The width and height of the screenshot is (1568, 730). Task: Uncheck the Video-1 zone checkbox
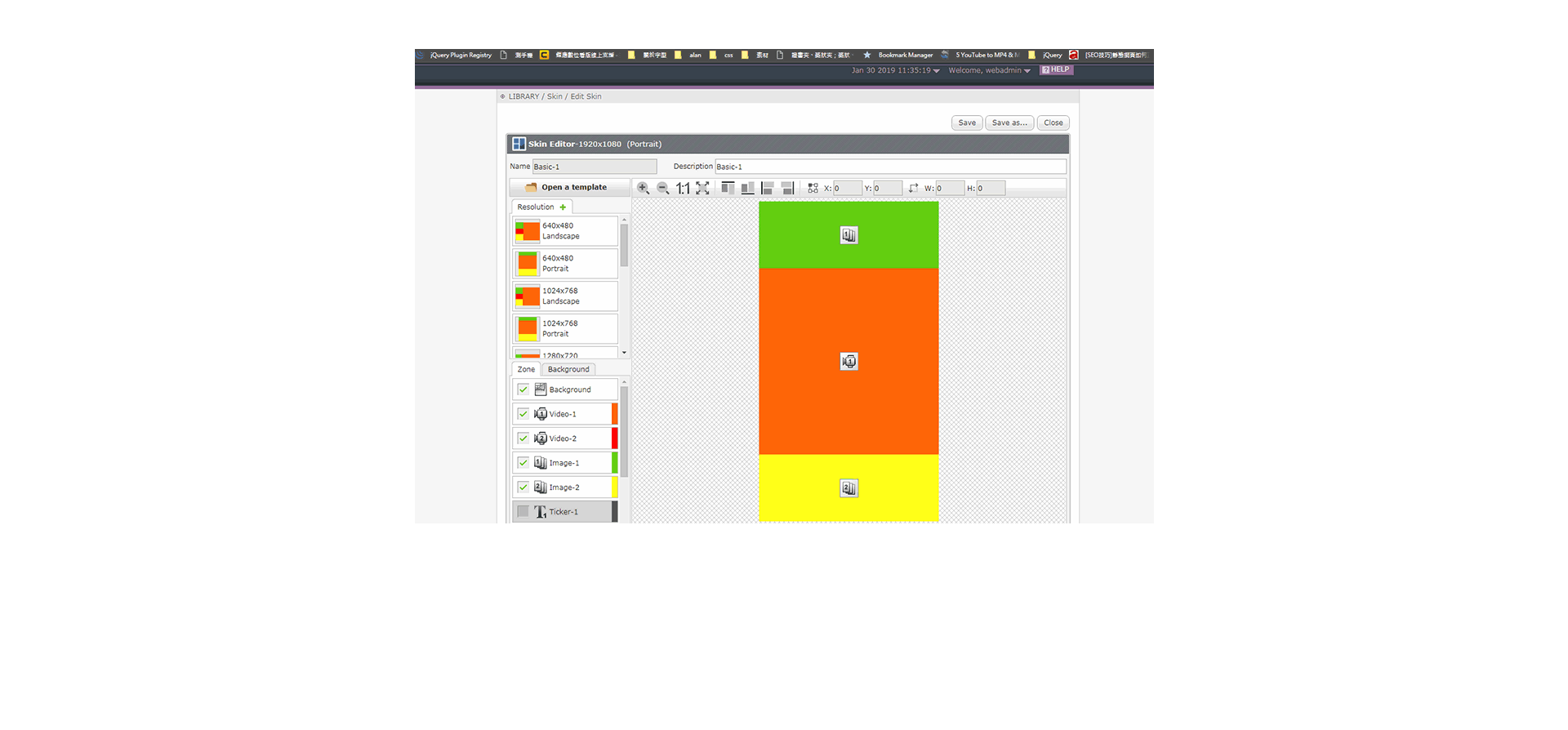pos(523,414)
